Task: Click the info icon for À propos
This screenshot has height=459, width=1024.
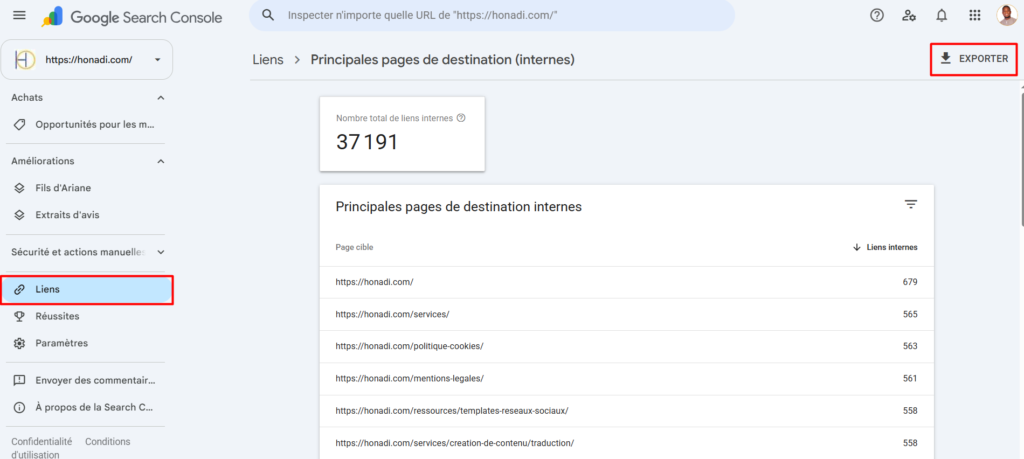Action: tap(20, 407)
